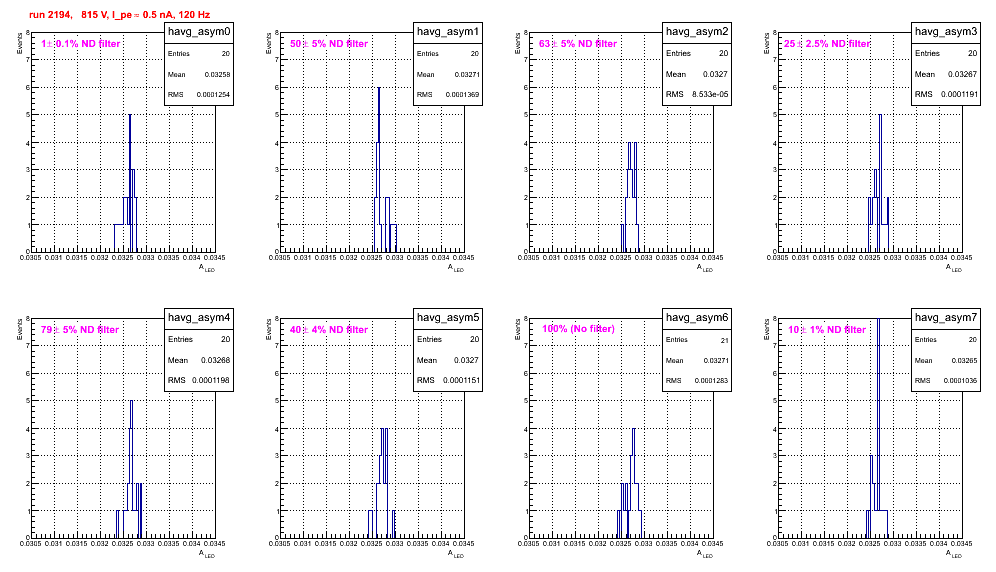This screenshot has width=996, height=572.
Task: Click RMS 0.0001151 in havg_asym5 box
Action: 448,381
